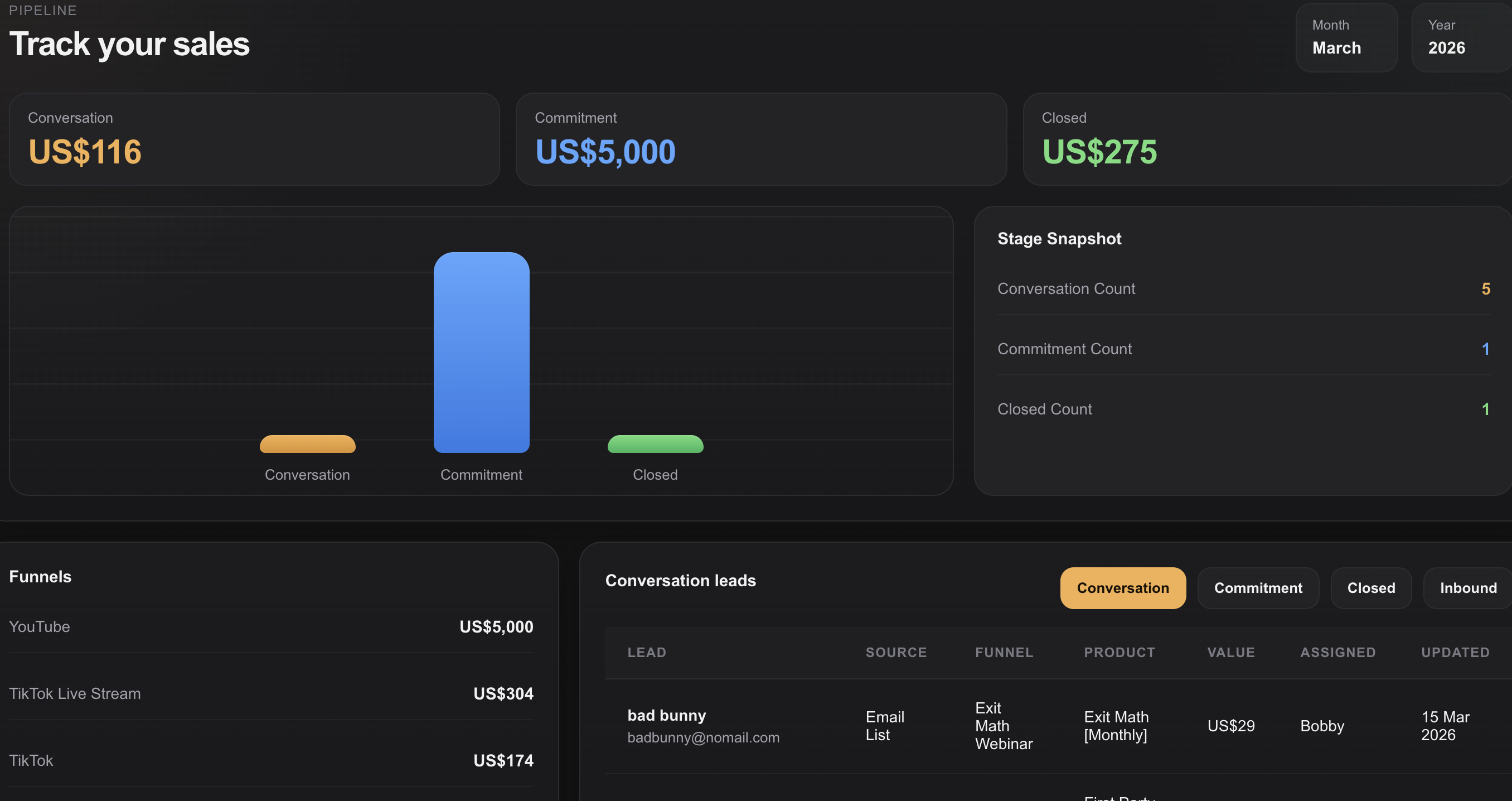Click the Conversation US$116 stat card
This screenshot has height=801, width=1512.
[255, 138]
